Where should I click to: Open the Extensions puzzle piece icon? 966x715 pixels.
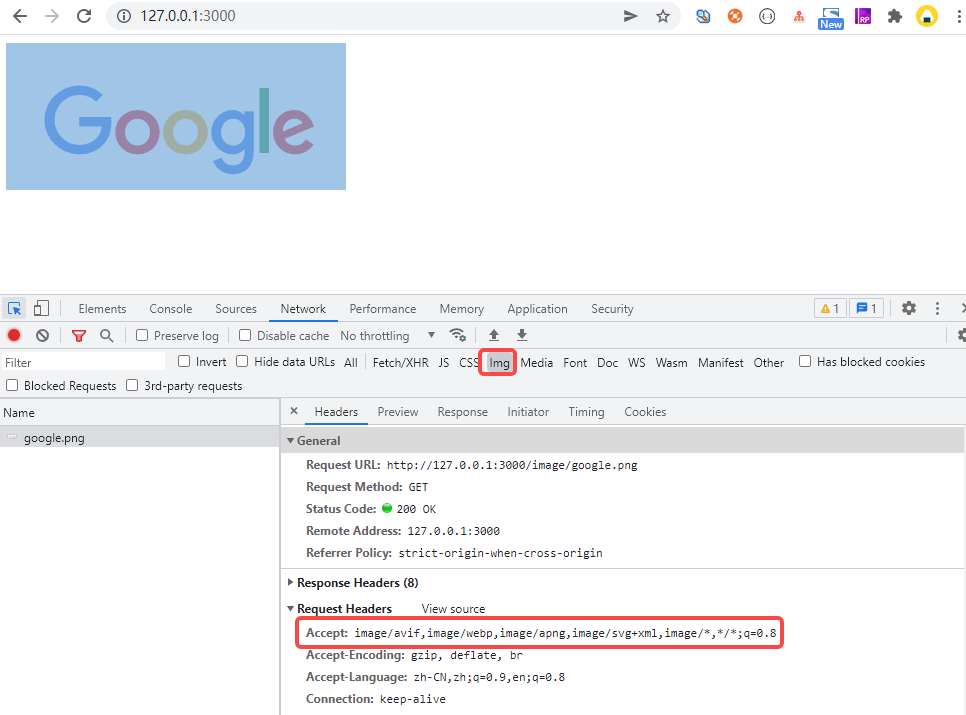tap(895, 16)
